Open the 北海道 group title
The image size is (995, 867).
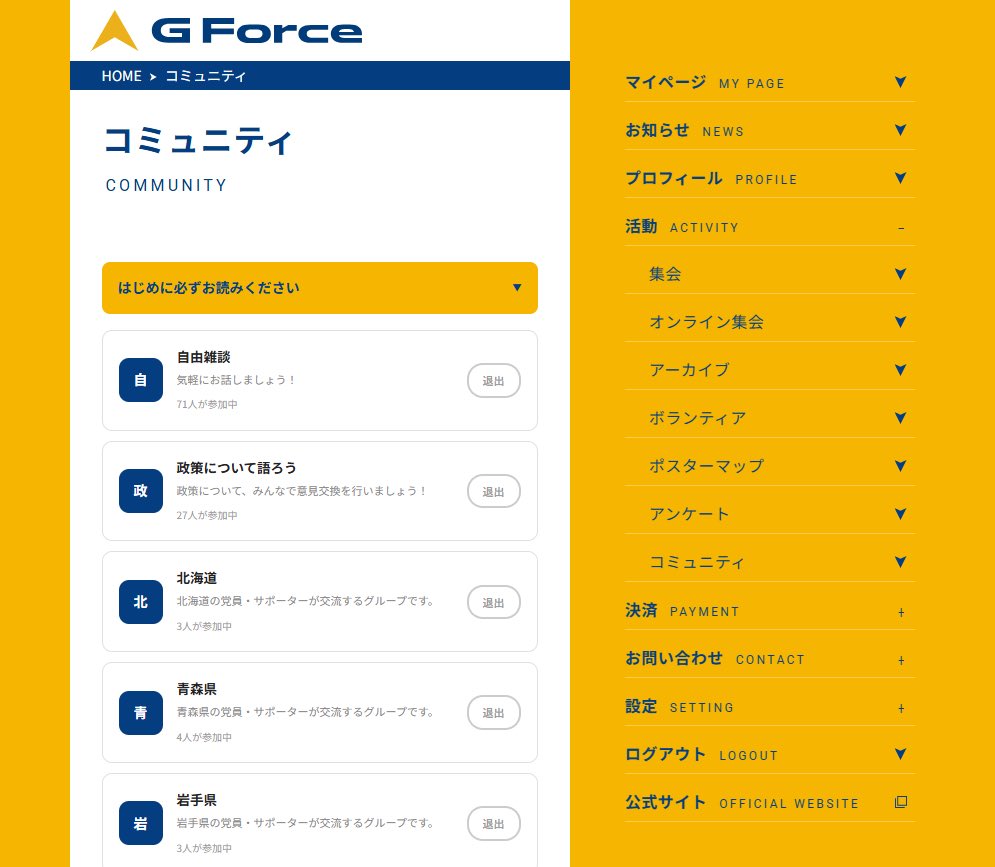197,579
